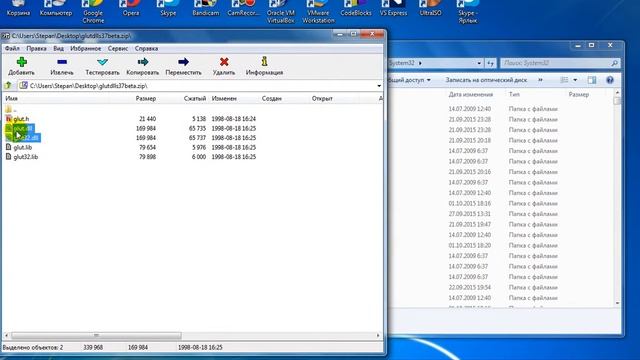This screenshot has height=360, width=640.
Task: Sort by Изменен column header
Action: 224,98
